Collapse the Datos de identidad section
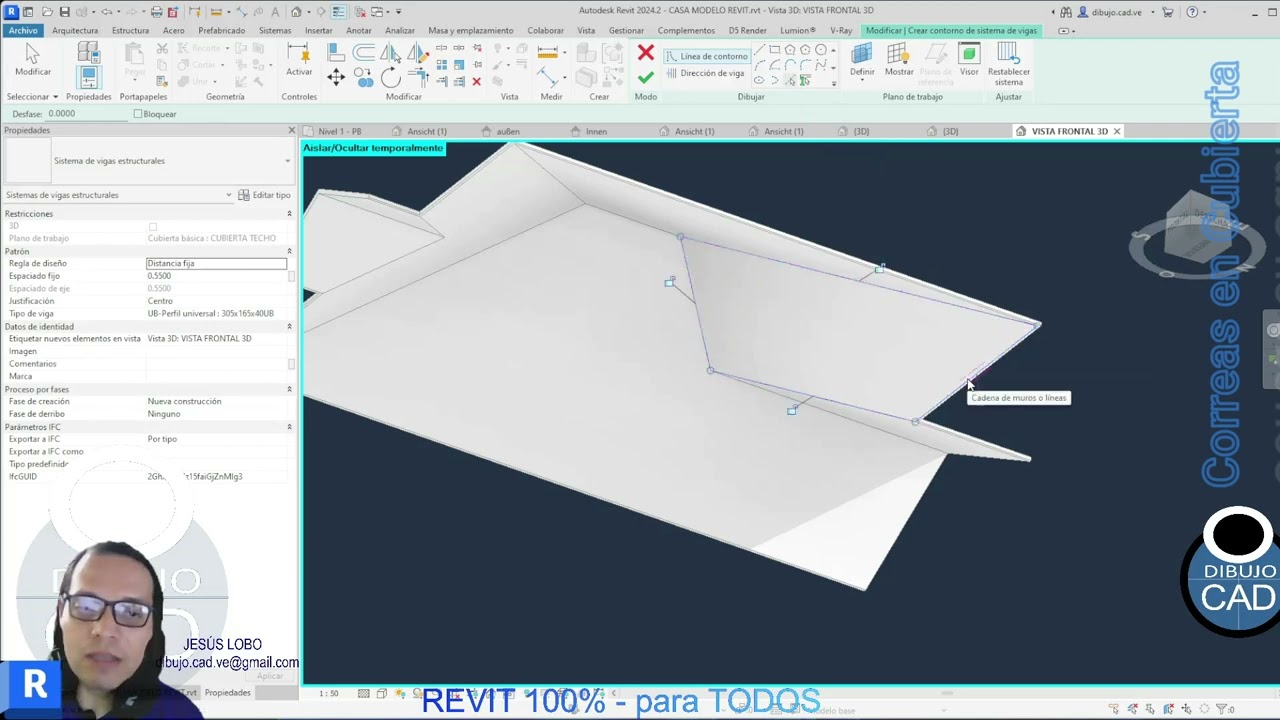1280x720 pixels. point(289,327)
